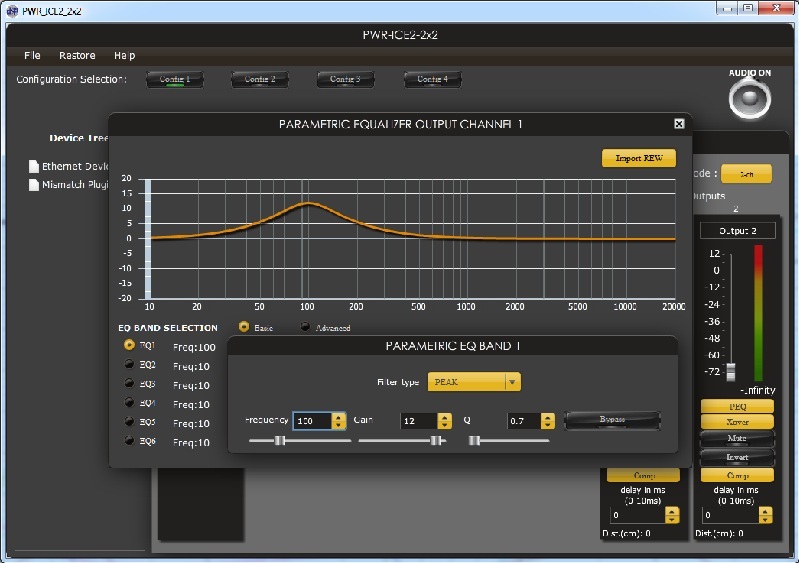The image size is (799, 563).
Task: Click the Frequency value stepper arrows
Action: point(339,421)
